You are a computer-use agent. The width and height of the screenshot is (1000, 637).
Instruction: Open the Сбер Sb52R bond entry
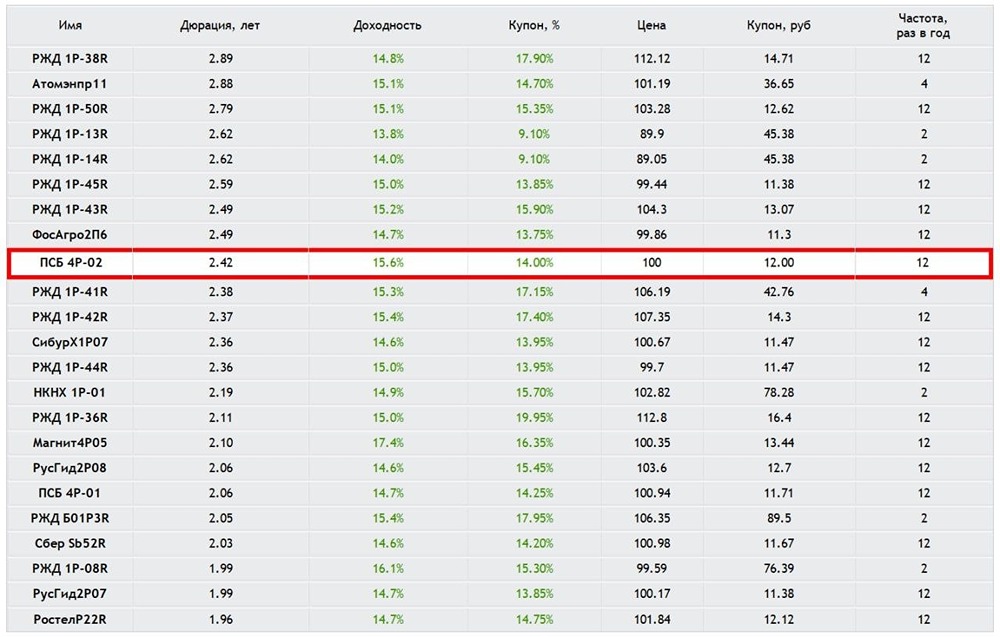tap(70, 544)
